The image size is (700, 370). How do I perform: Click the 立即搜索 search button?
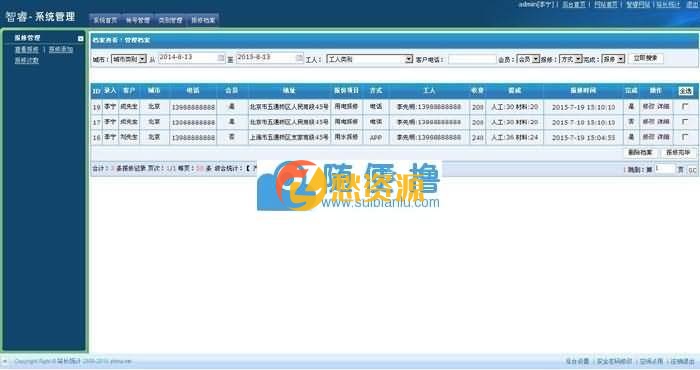click(646, 58)
